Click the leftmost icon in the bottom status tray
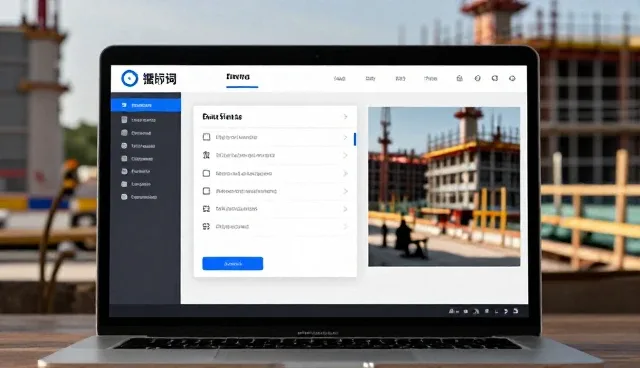The image size is (640, 368). [x=452, y=311]
